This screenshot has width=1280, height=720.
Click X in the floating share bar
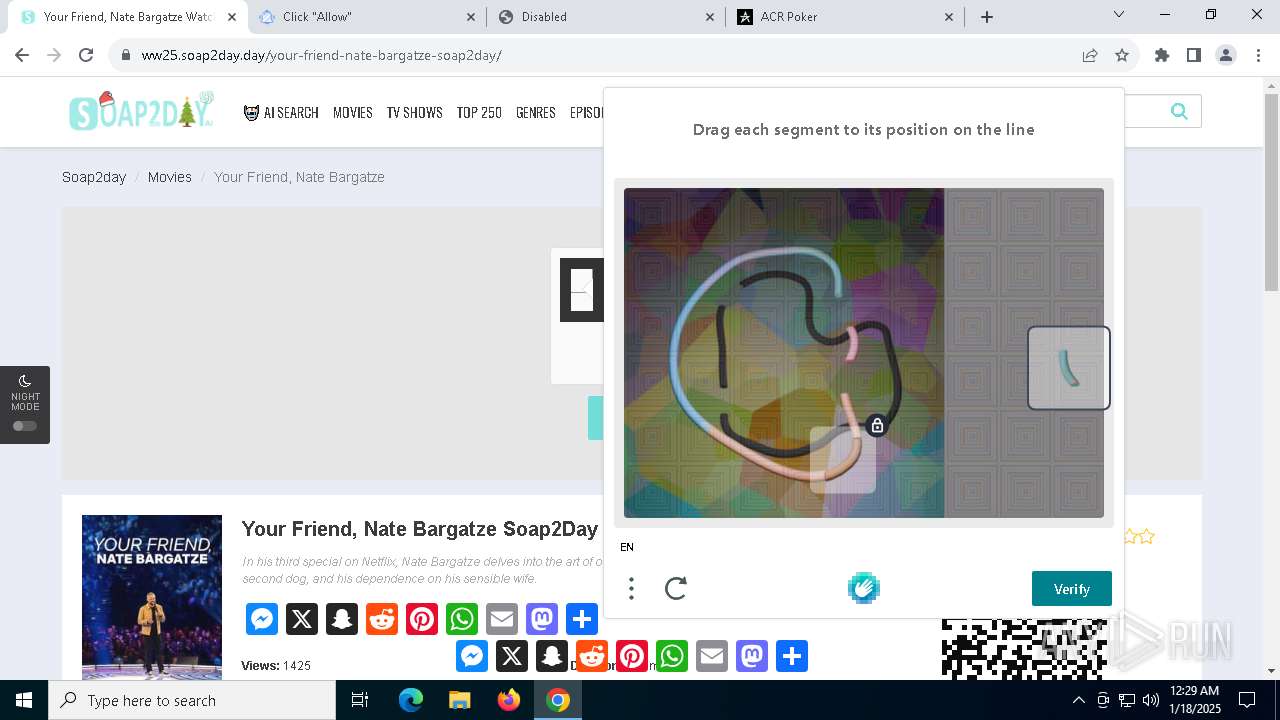tap(512, 656)
